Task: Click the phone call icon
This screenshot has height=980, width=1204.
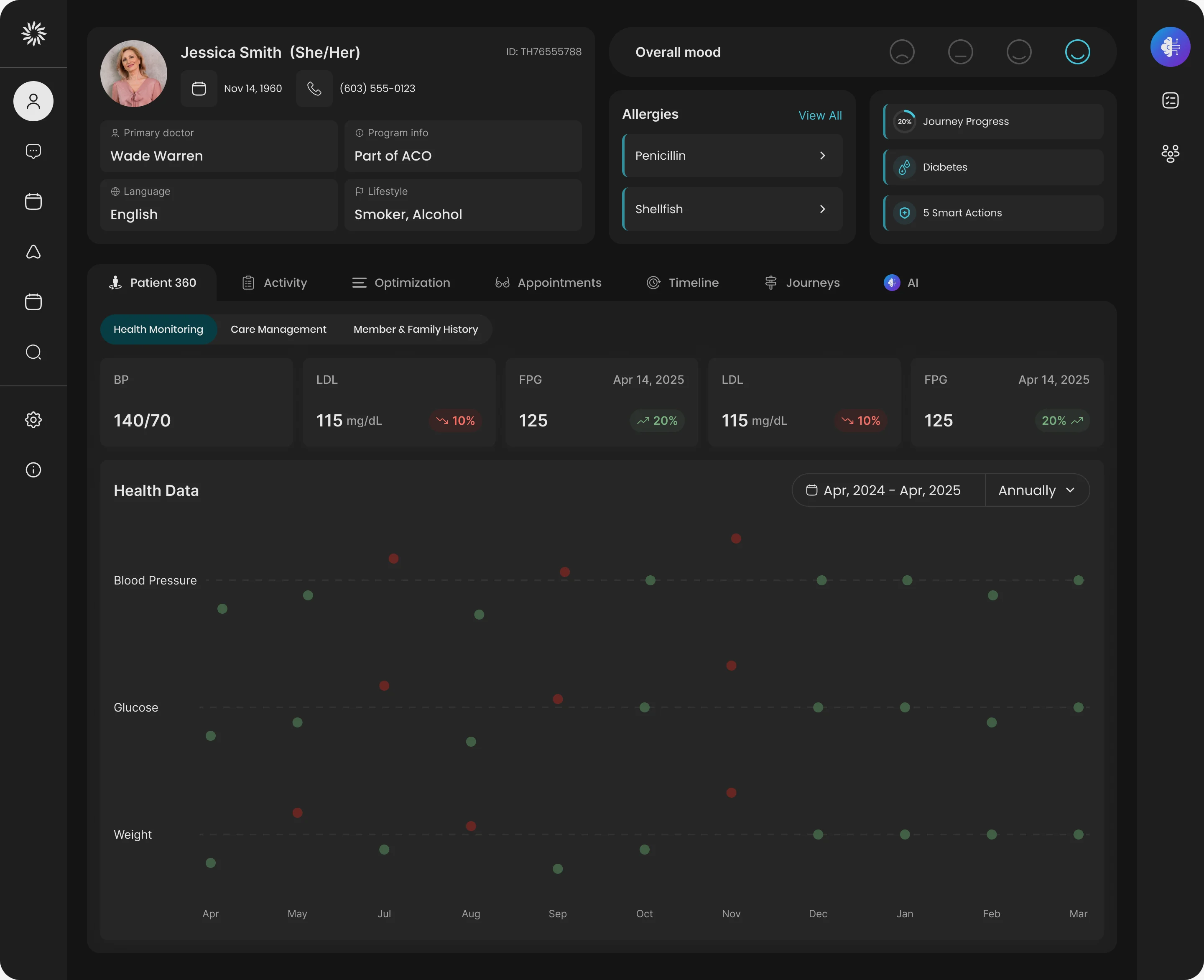Action: pyautogui.click(x=314, y=89)
